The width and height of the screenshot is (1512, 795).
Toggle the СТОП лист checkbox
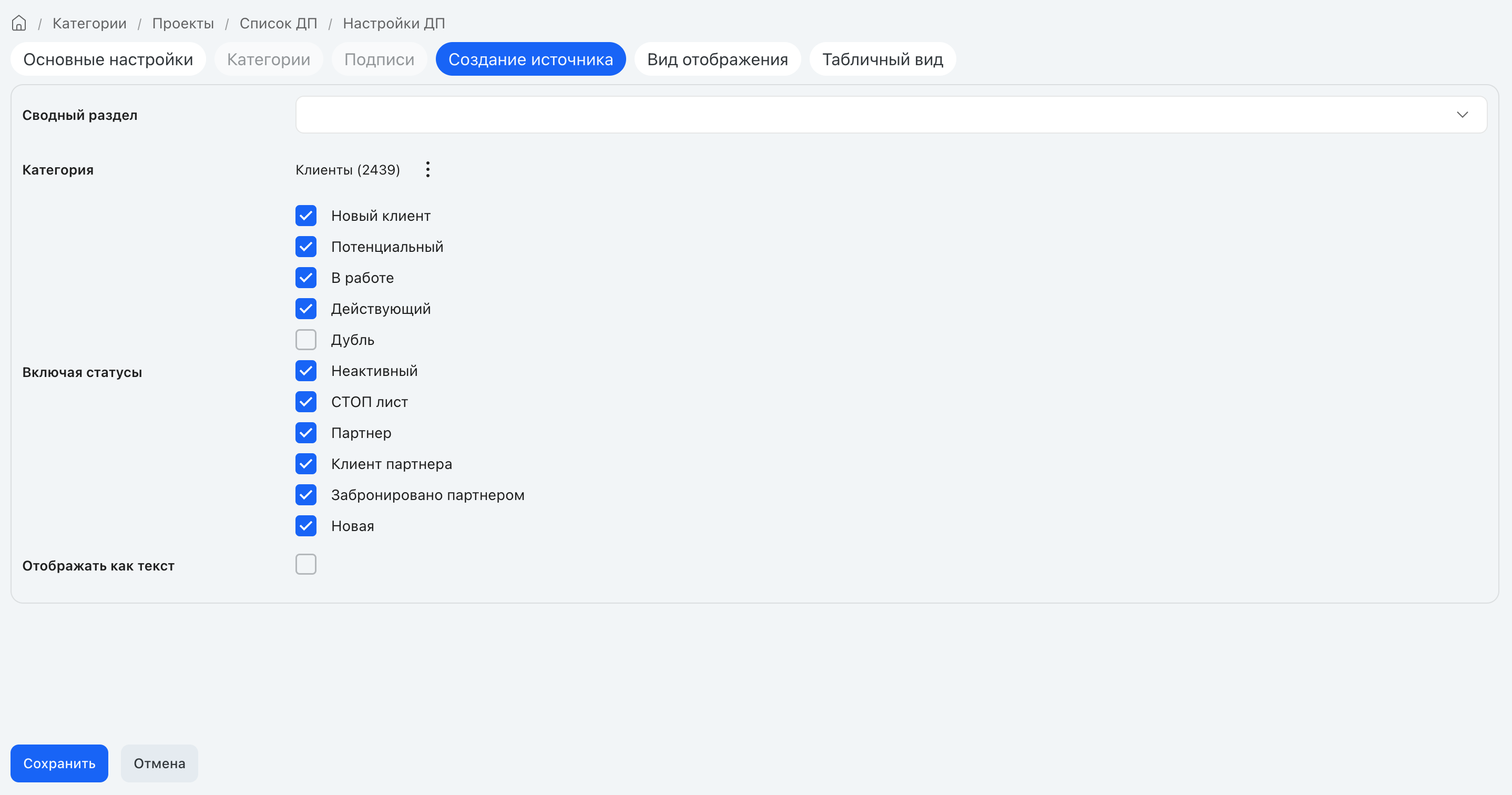click(306, 402)
